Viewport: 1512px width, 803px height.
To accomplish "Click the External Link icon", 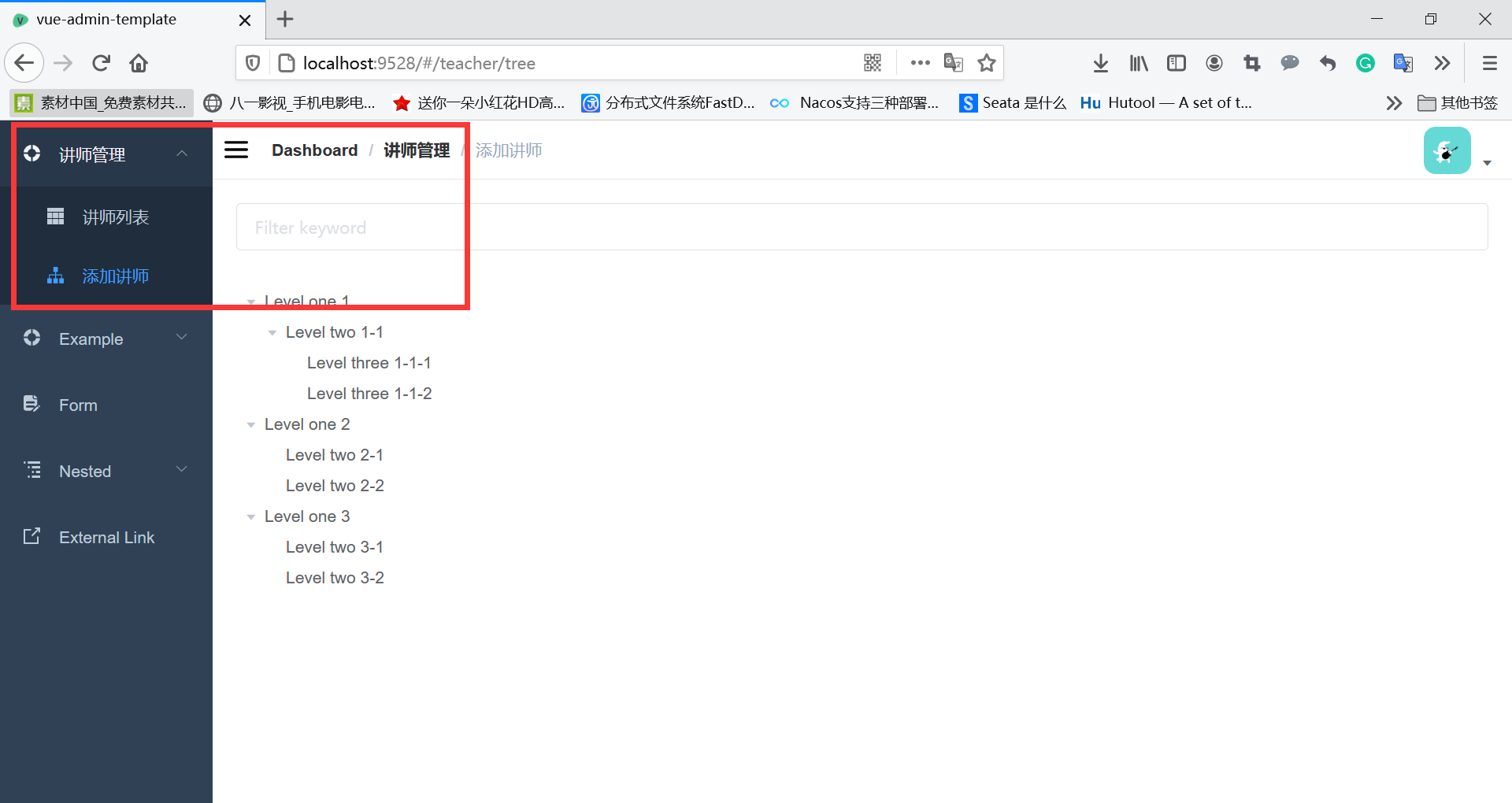I will [x=31, y=536].
